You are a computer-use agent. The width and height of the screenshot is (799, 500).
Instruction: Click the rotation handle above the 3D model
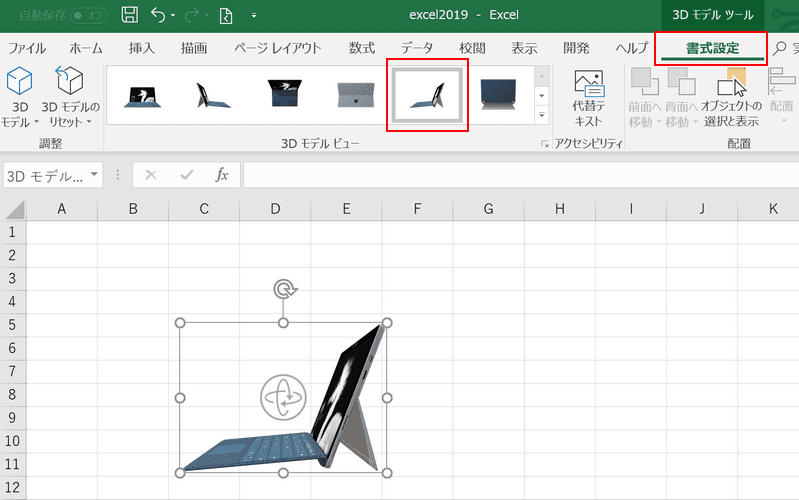(284, 290)
